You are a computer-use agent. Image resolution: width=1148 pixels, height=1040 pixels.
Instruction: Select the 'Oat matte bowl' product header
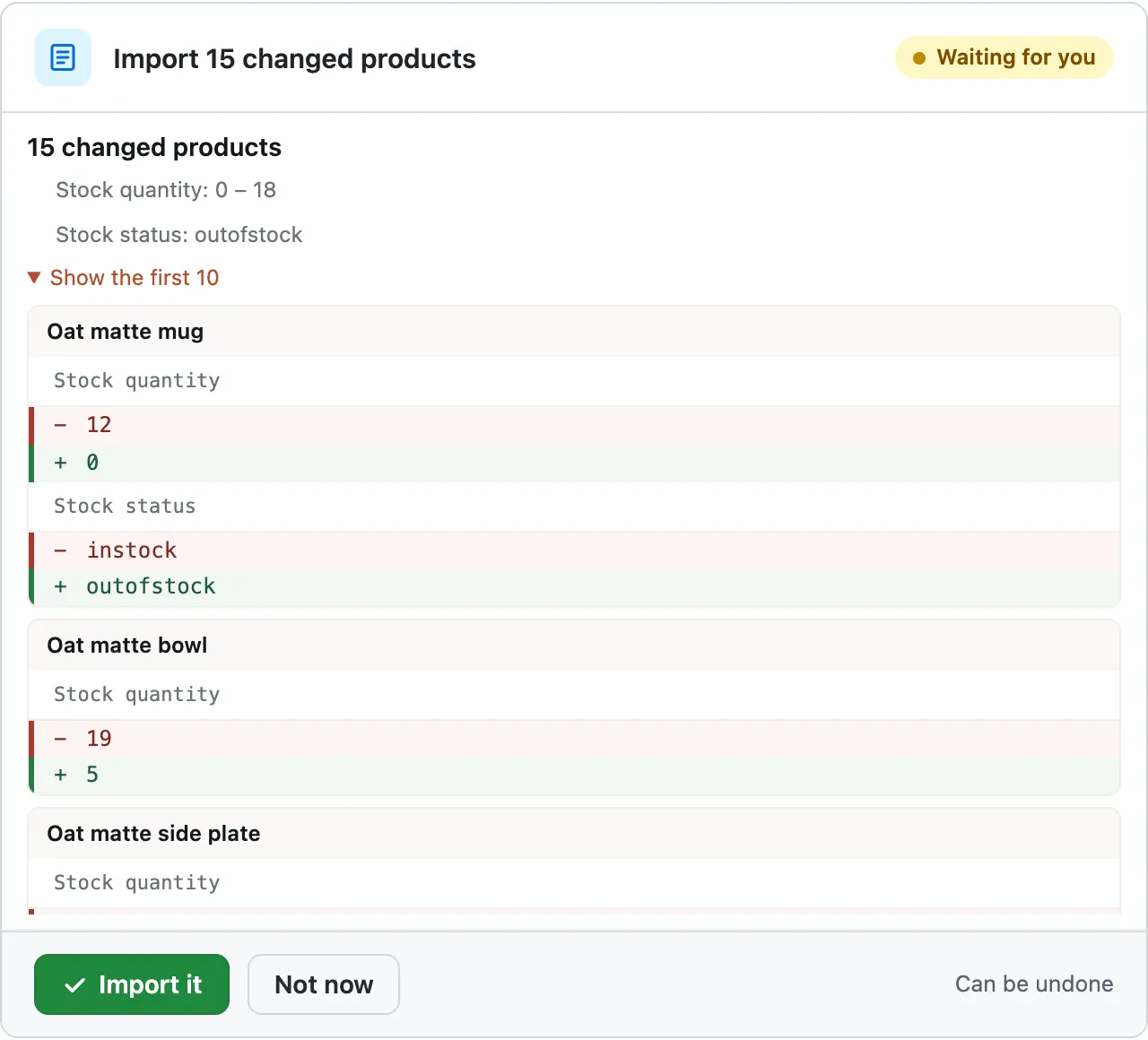coord(574,646)
